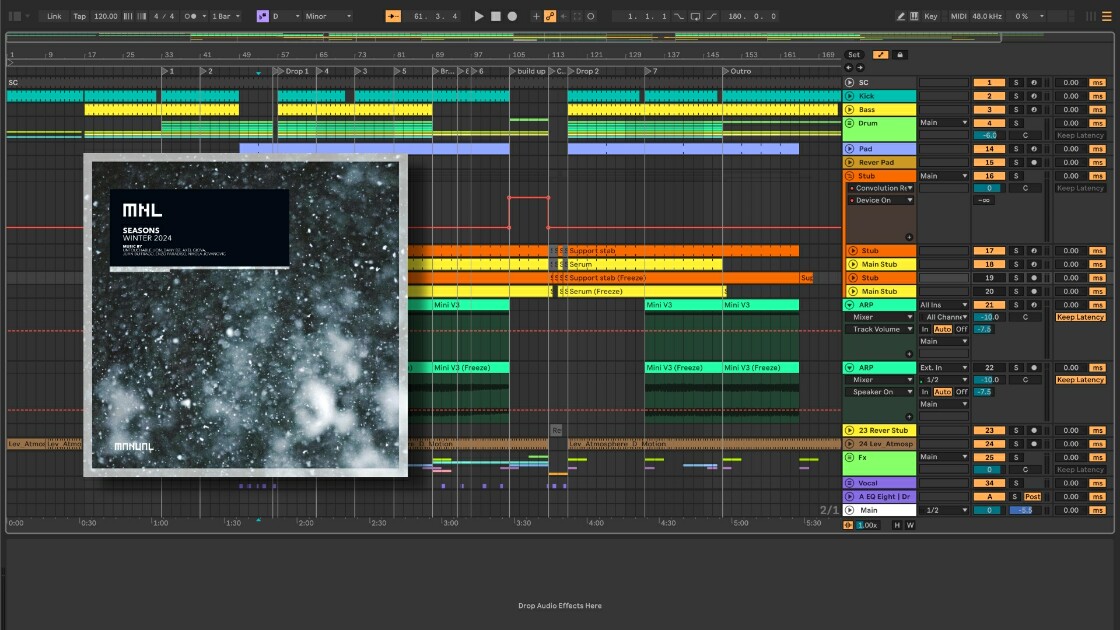
Task: Open the root note D dropdown
Action: point(285,16)
